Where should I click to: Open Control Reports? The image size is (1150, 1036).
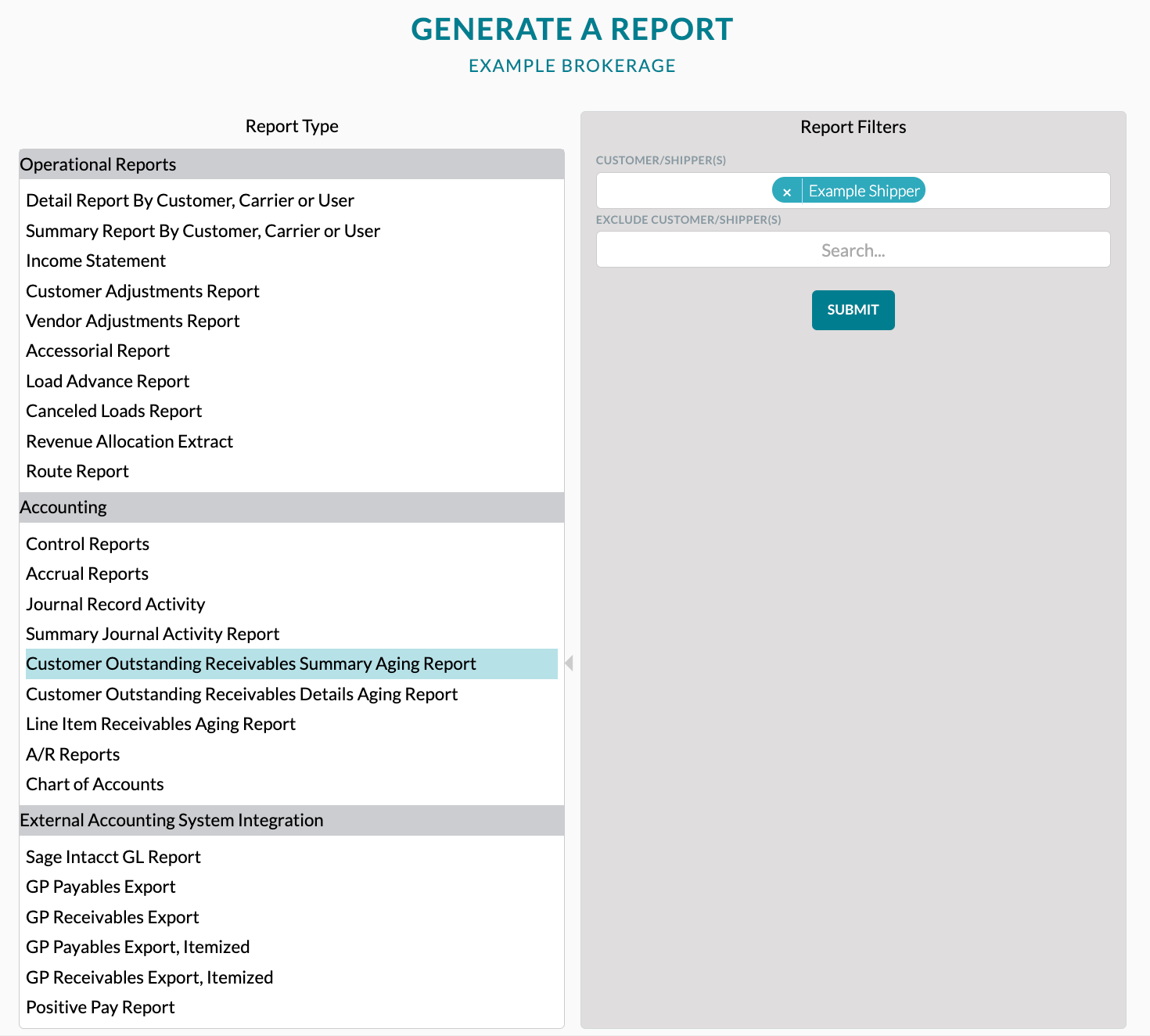click(88, 544)
